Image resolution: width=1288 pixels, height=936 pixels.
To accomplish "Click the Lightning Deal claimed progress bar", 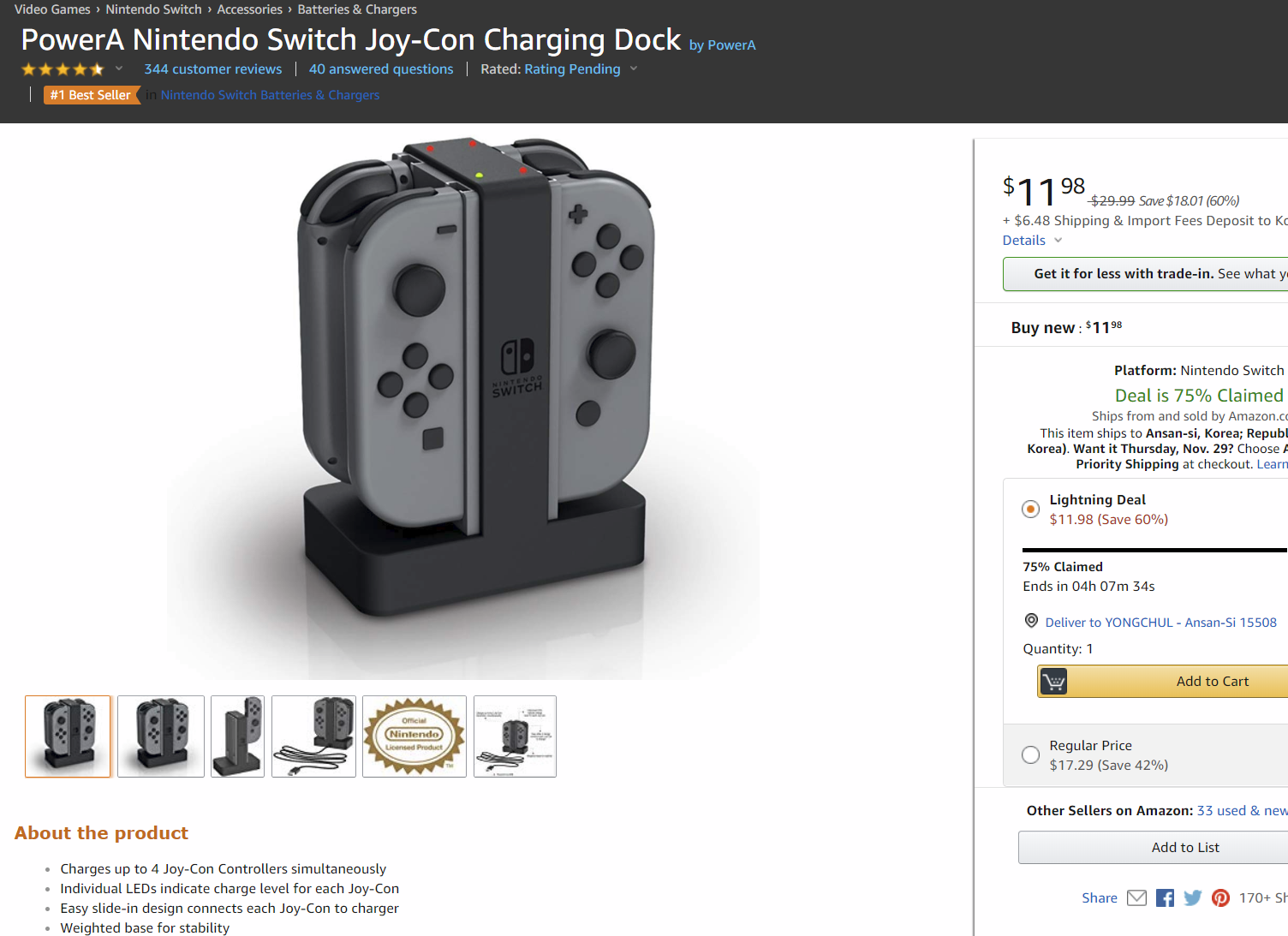I will click(1155, 550).
